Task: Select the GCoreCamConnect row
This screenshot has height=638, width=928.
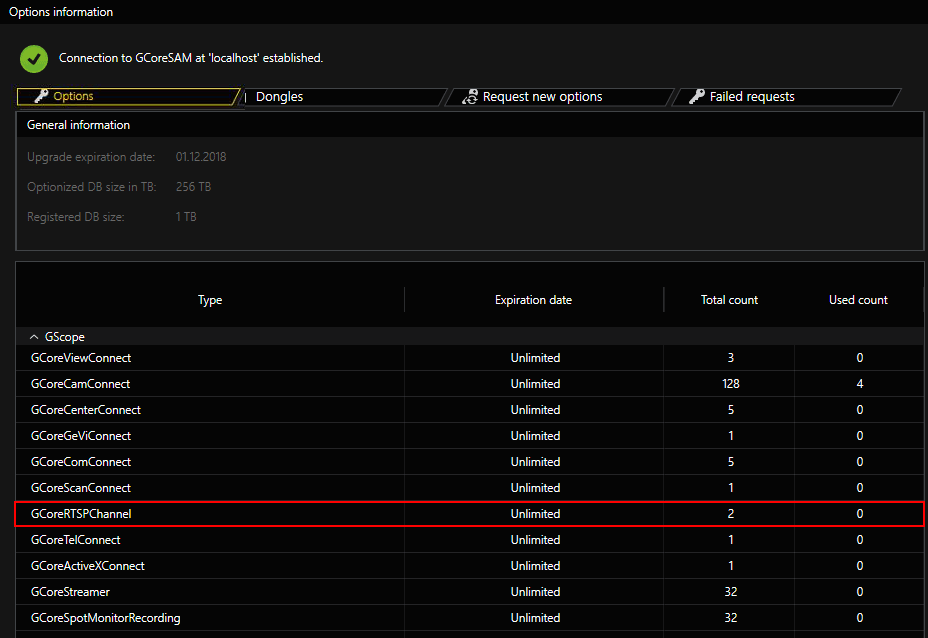Action: click(469, 384)
